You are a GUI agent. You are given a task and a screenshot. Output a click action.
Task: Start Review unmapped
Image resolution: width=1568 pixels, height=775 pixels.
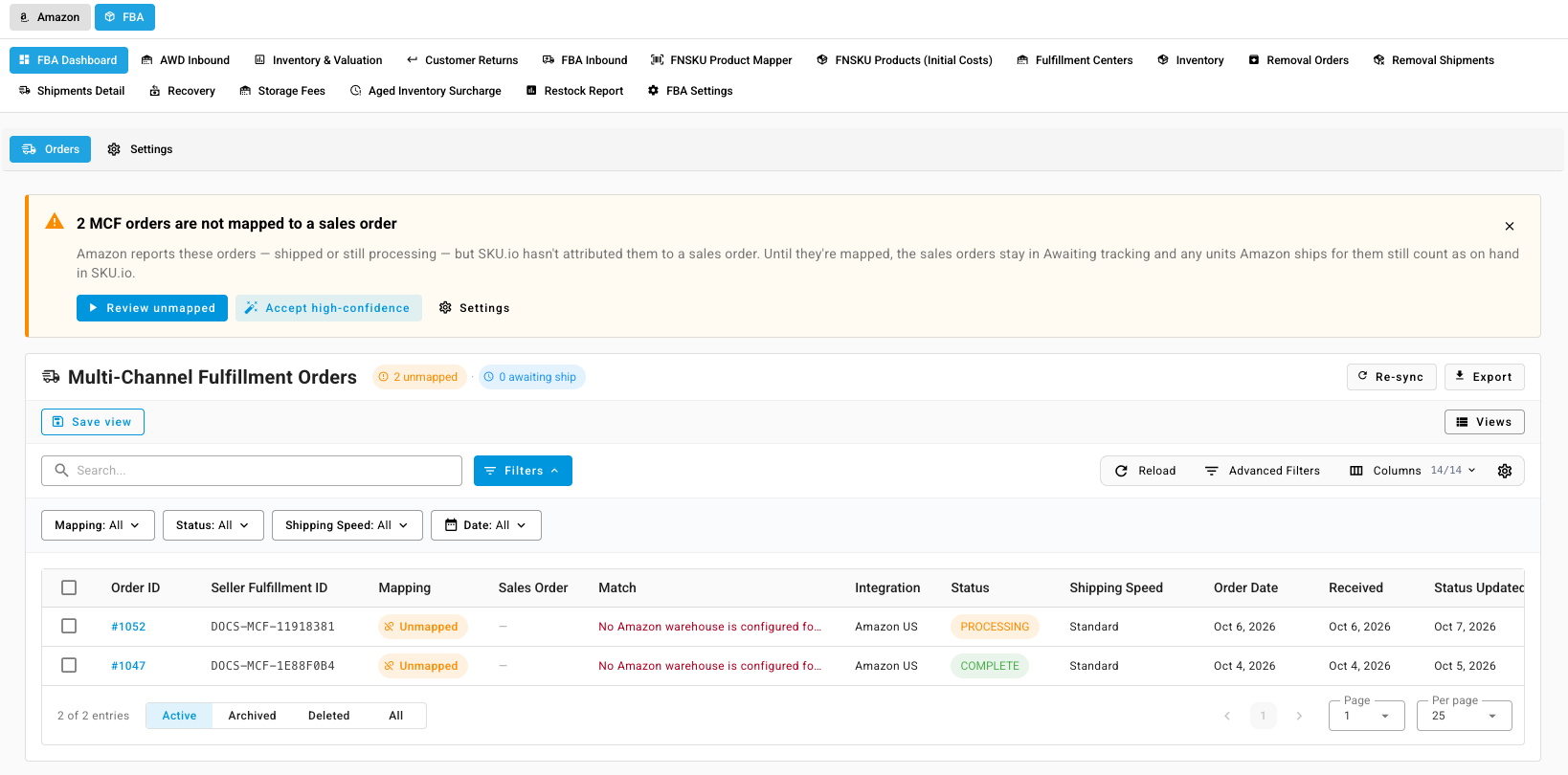tap(152, 308)
